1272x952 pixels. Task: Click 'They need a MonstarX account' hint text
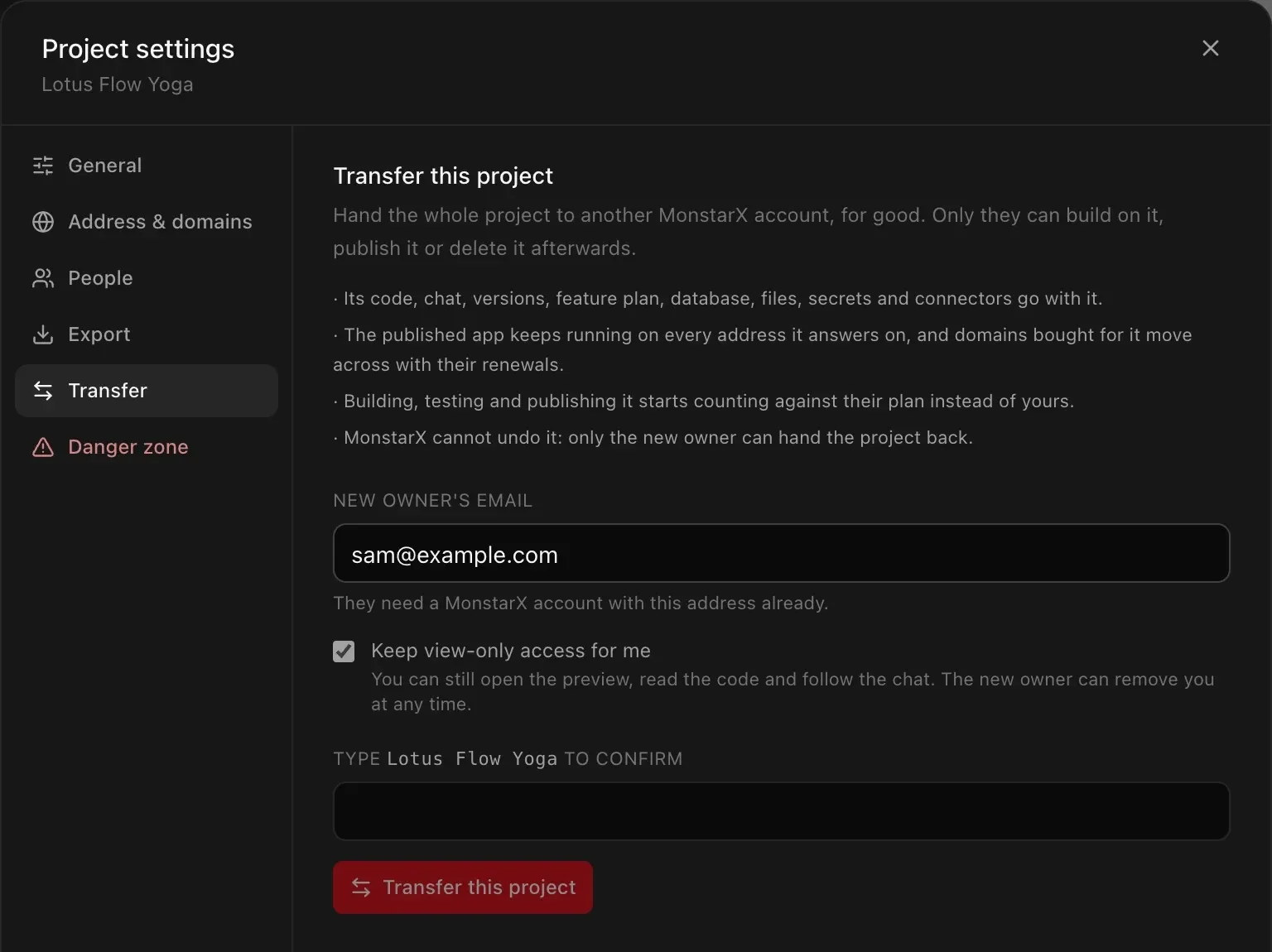click(581, 603)
